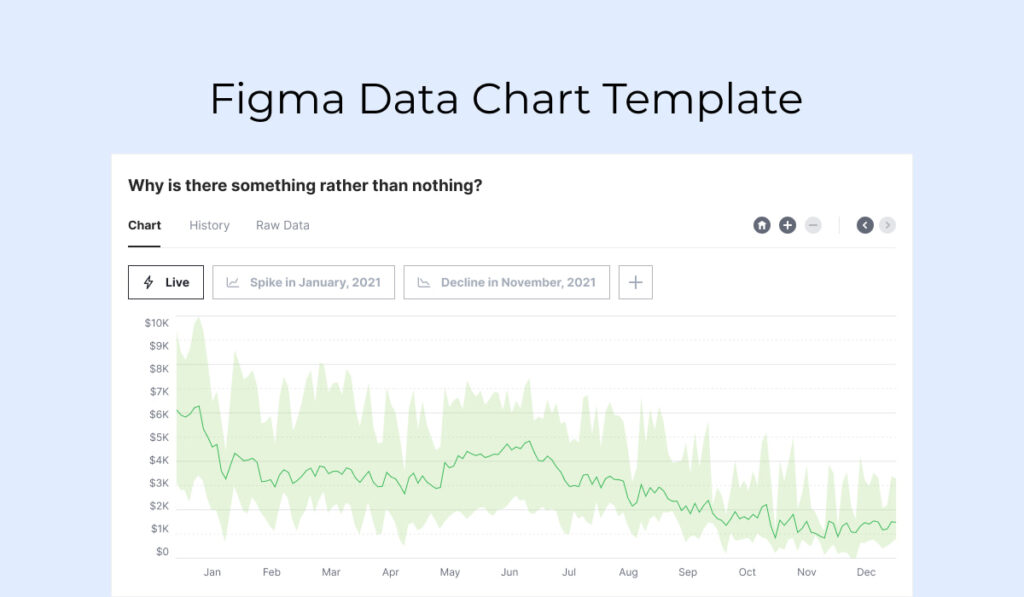Select the Chart tab

[144, 225]
